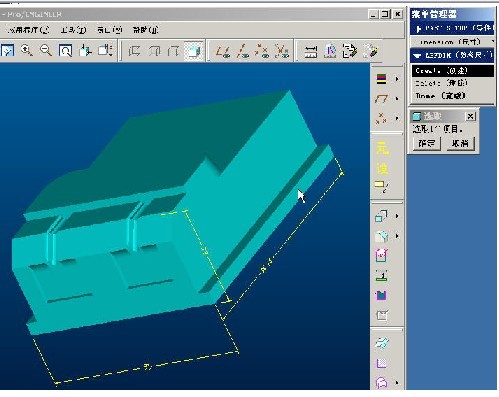
Task: Expand flyout beside the bottom purple icon
Action: point(397,382)
